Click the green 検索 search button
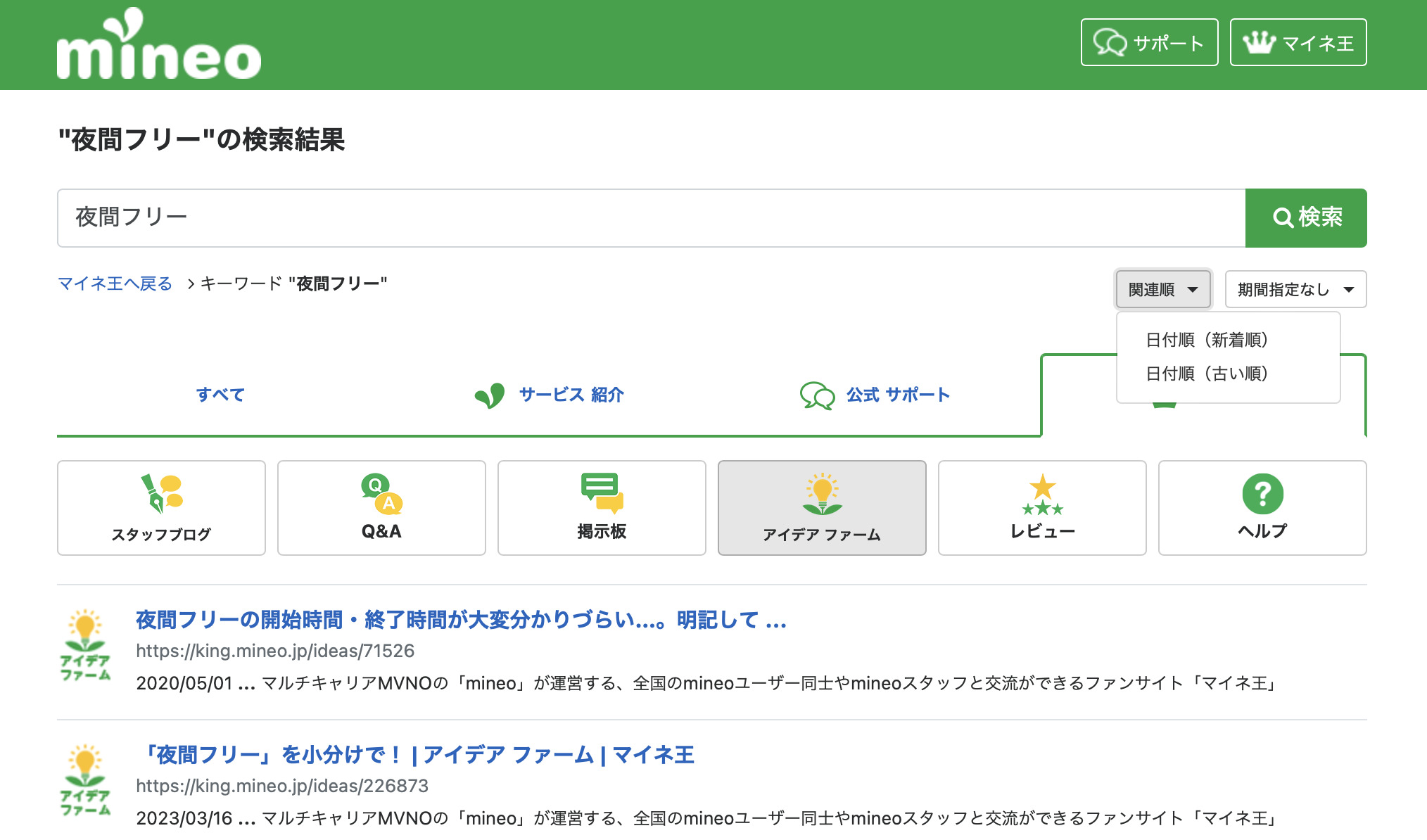 click(x=1305, y=217)
